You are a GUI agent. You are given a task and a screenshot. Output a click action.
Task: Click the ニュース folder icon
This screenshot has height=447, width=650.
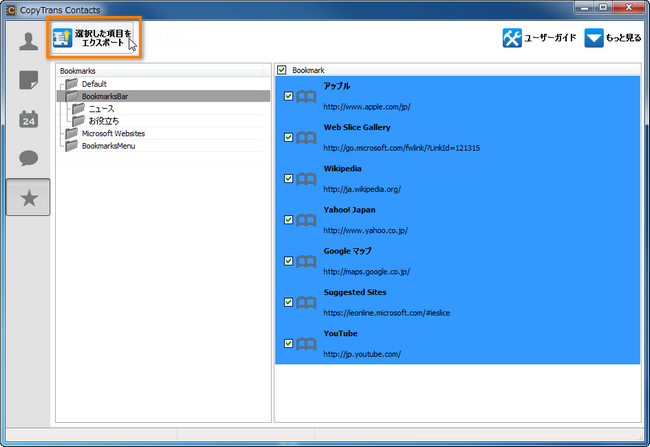tap(78, 109)
